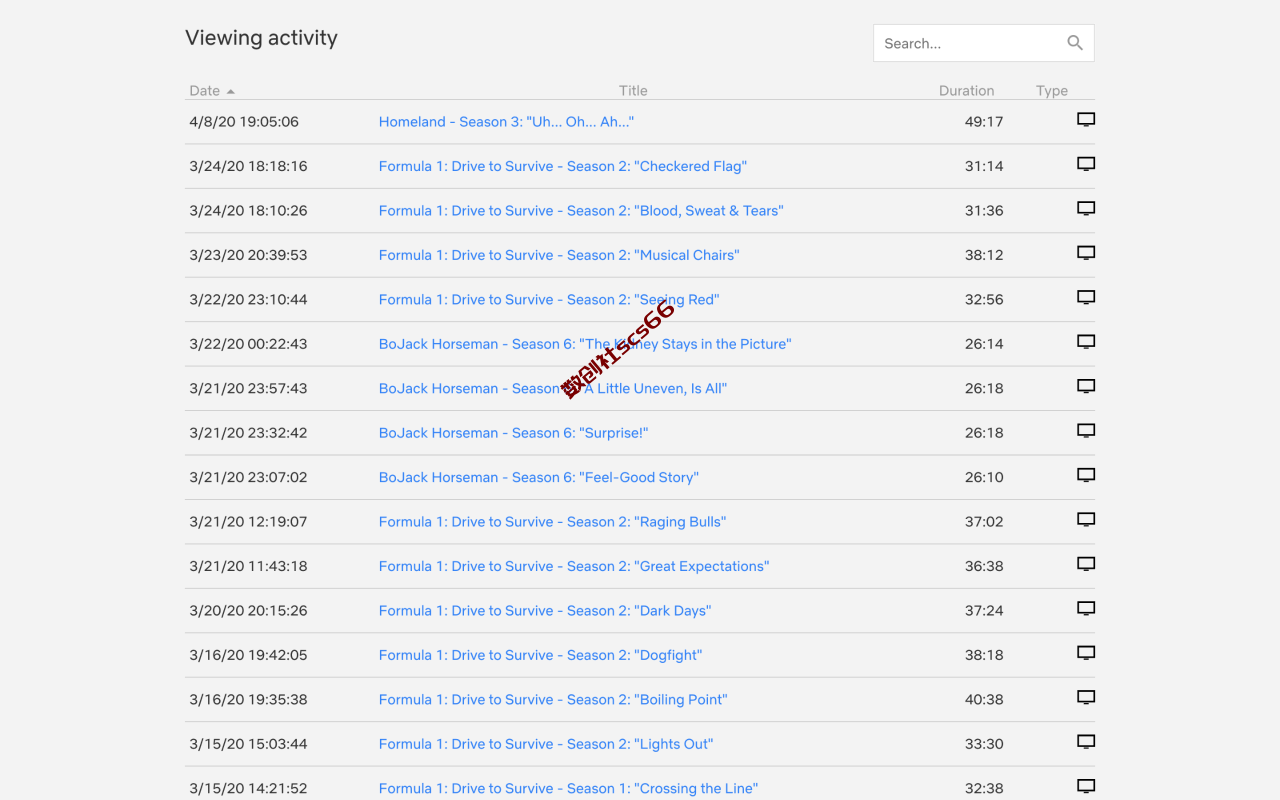Click the device icon for Seeing Red row
This screenshot has width=1280, height=800.
point(1086,298)
